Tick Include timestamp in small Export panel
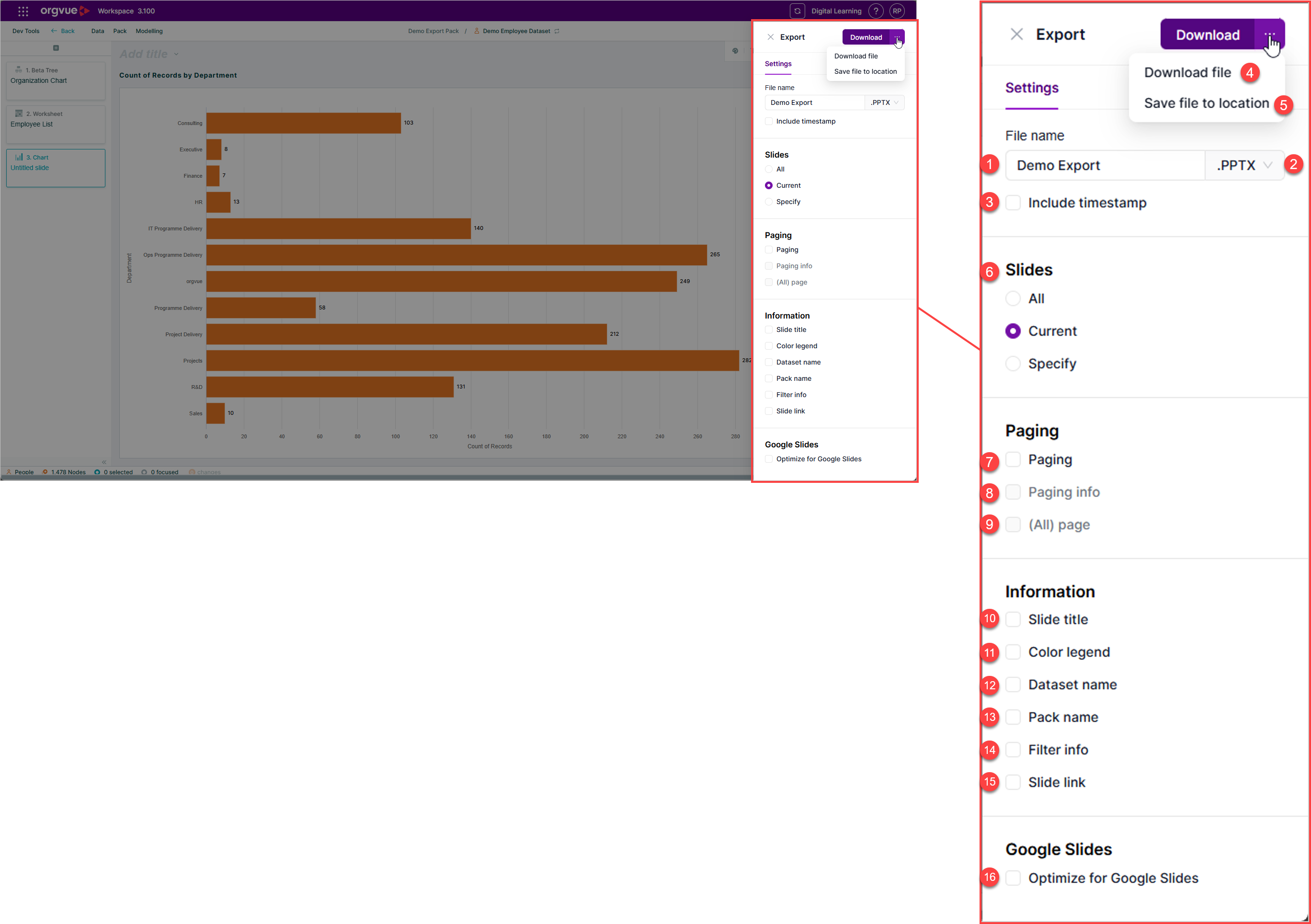This screenshot has width=1311, height=924. (769, 122)
